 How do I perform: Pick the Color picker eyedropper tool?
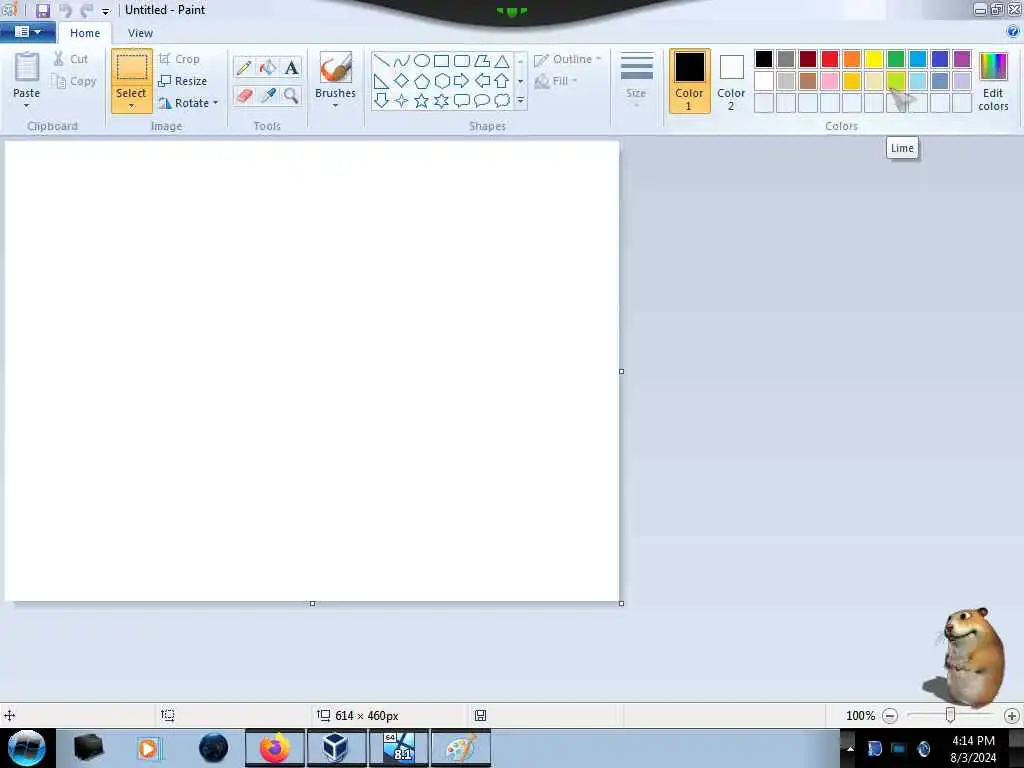pos(268,95)
